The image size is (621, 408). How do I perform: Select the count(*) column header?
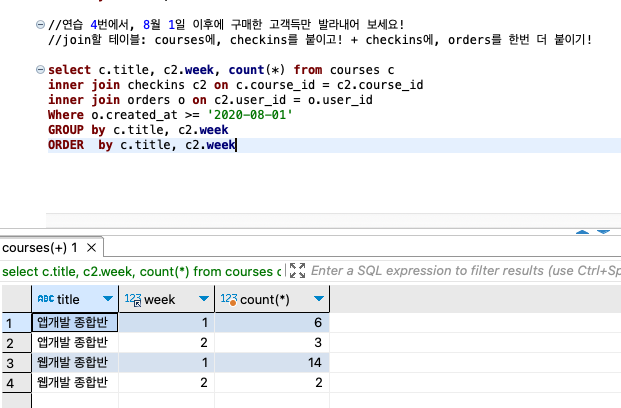(272, 299)
